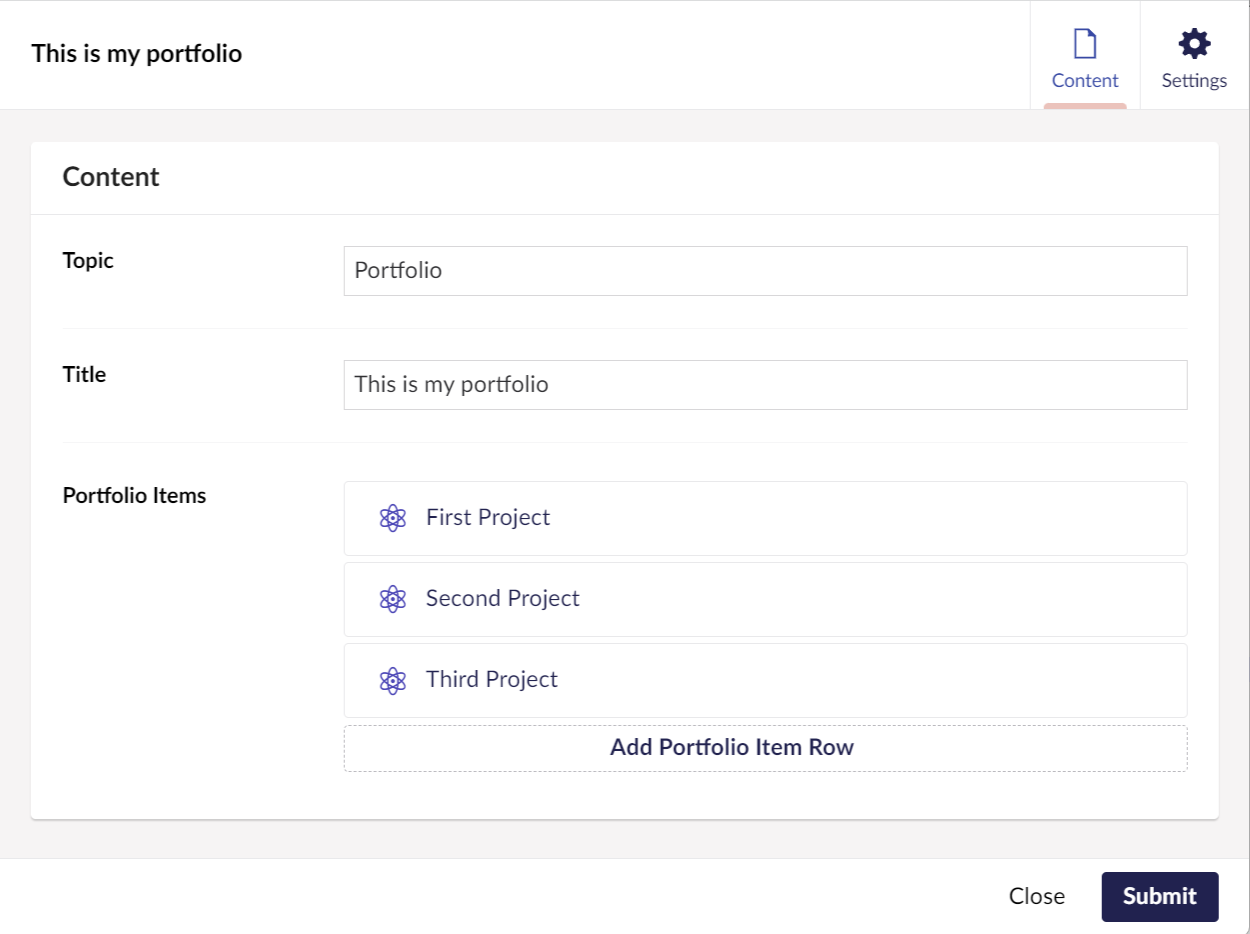The height and width of the screenshot is (934, 1250).
Task: Focus the Topic input field
Action: [765, 271]
